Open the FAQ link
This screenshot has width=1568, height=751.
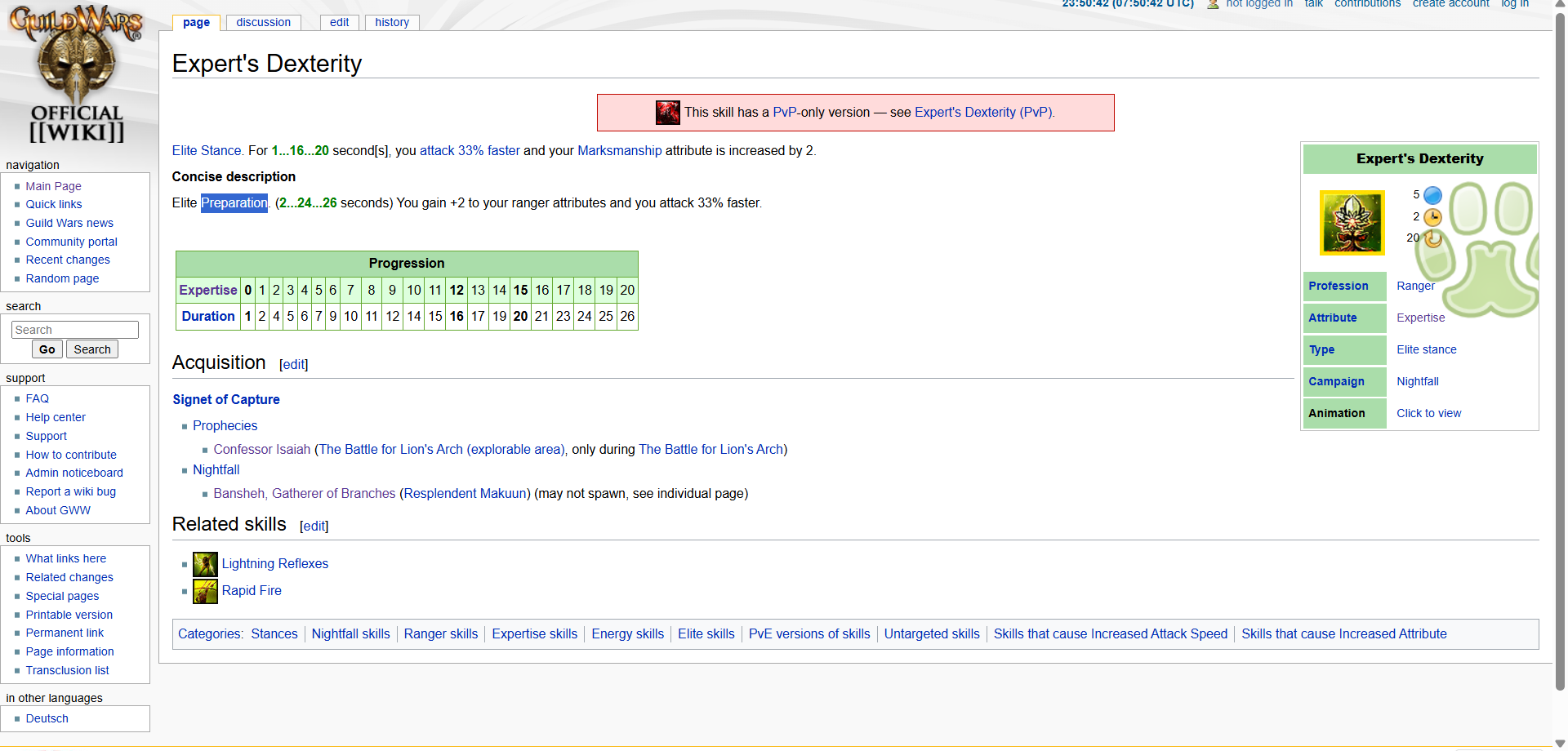tap(37, 398)
